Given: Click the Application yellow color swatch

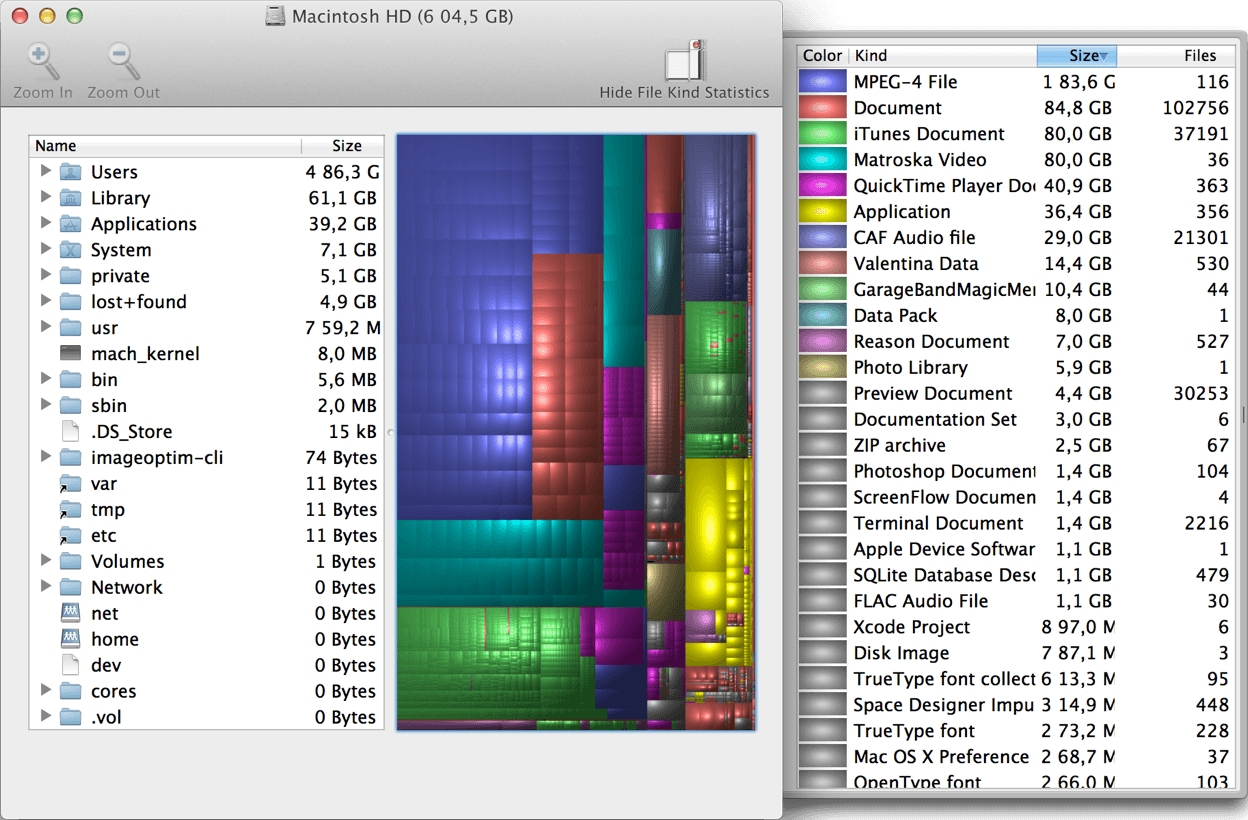Looking at the screenshot, I should (x=823, y=212).
